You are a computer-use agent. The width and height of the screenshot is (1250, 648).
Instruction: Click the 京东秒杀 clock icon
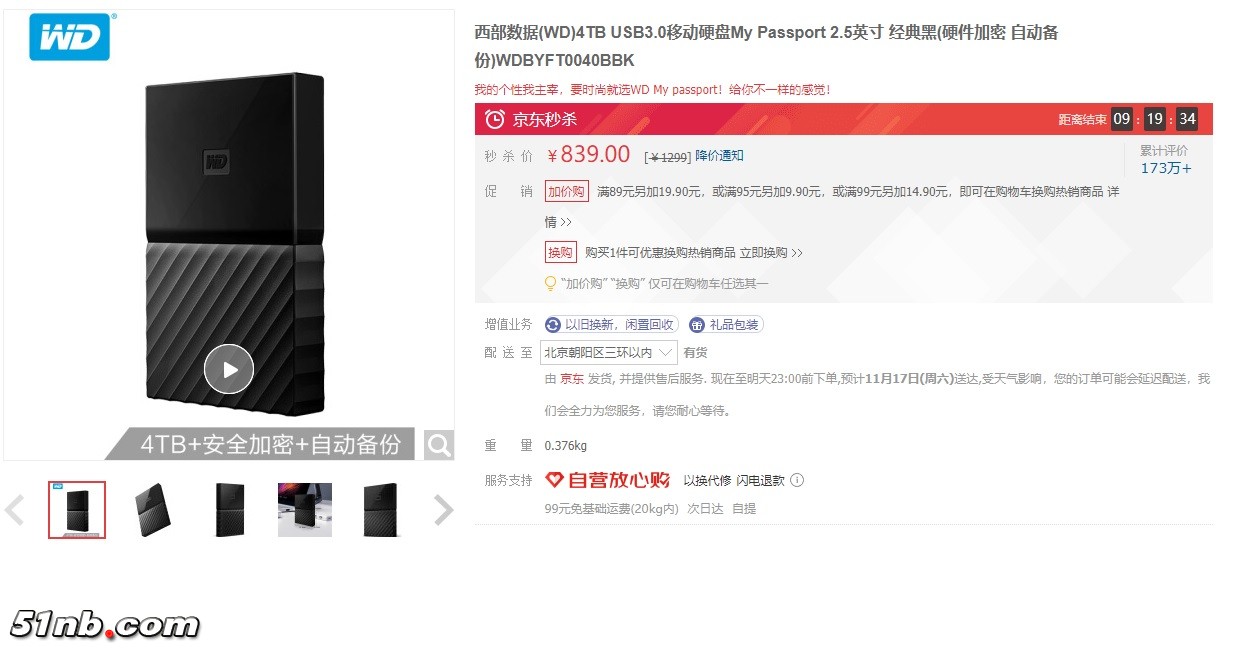click(x=494, y=120)
